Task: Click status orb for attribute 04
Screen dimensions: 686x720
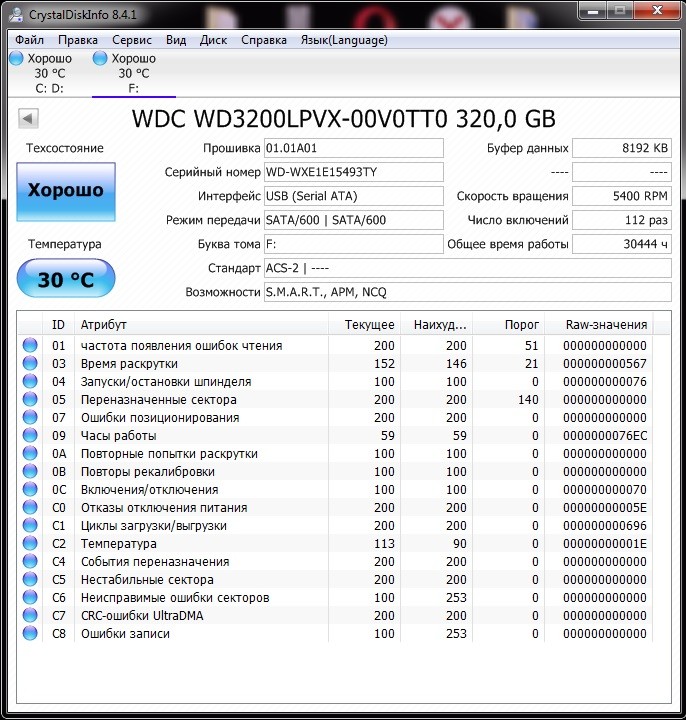Action: tap(30, 381)
